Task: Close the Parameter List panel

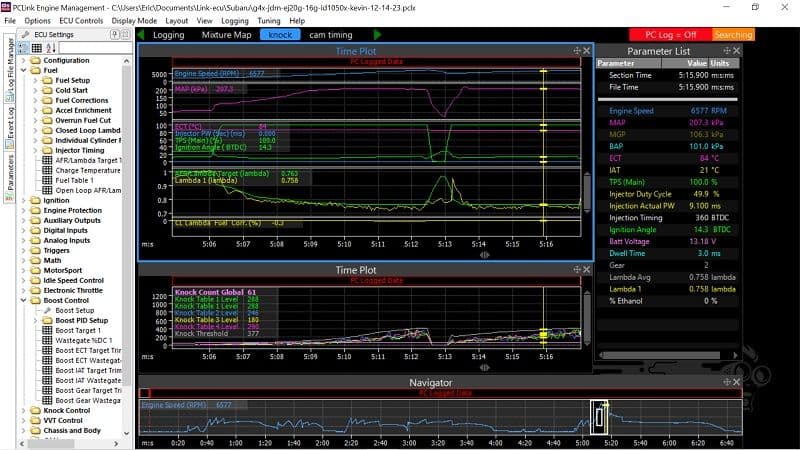Action: pyautogui.click(x=736, y=51)
